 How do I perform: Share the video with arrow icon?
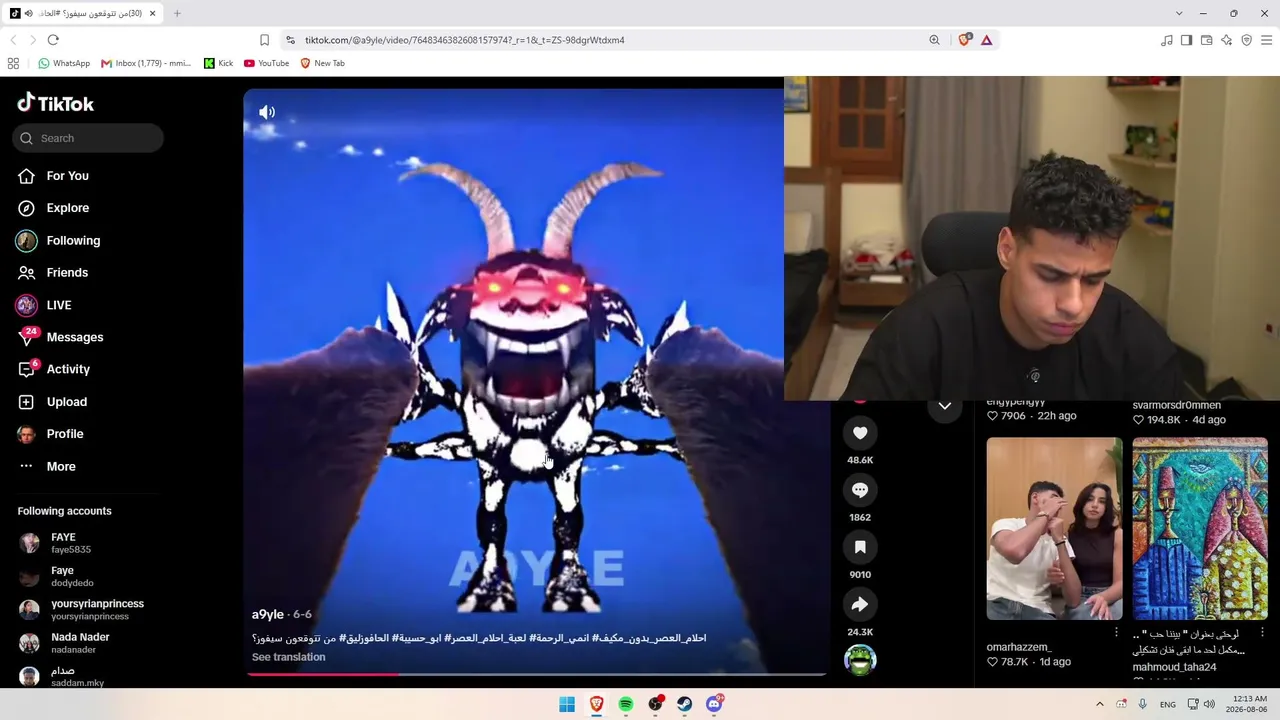(860, 604)
